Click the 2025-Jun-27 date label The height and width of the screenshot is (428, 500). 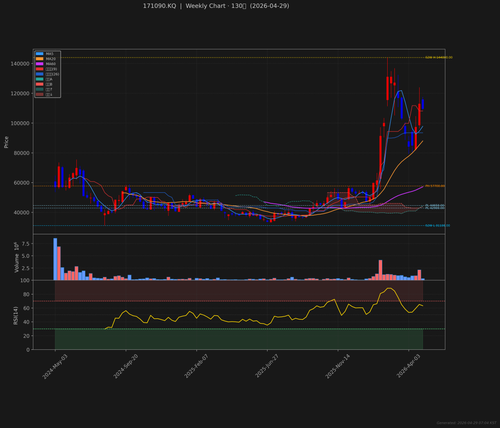coord(267,366)
